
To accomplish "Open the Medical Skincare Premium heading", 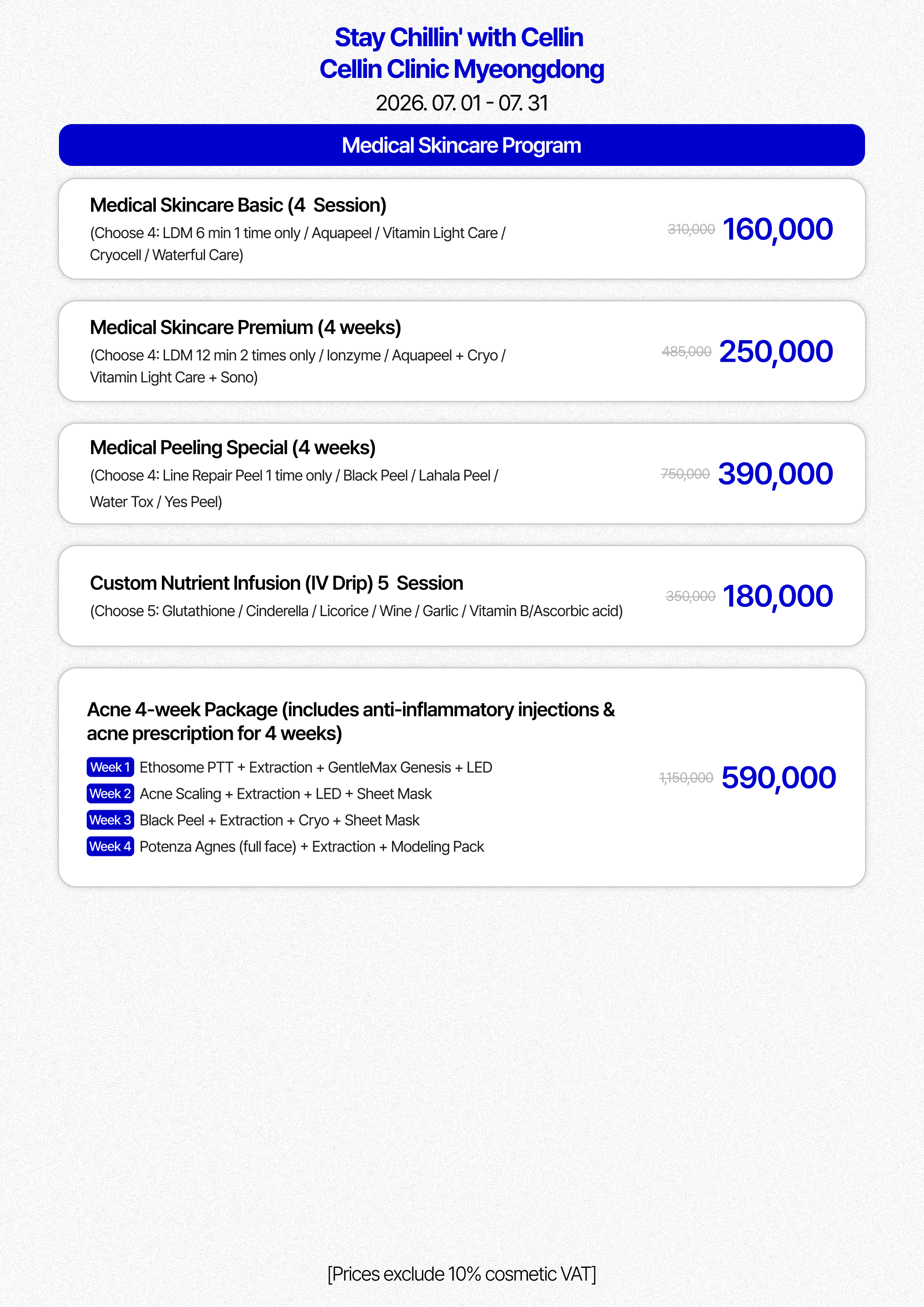I will [x=246, y=327].
